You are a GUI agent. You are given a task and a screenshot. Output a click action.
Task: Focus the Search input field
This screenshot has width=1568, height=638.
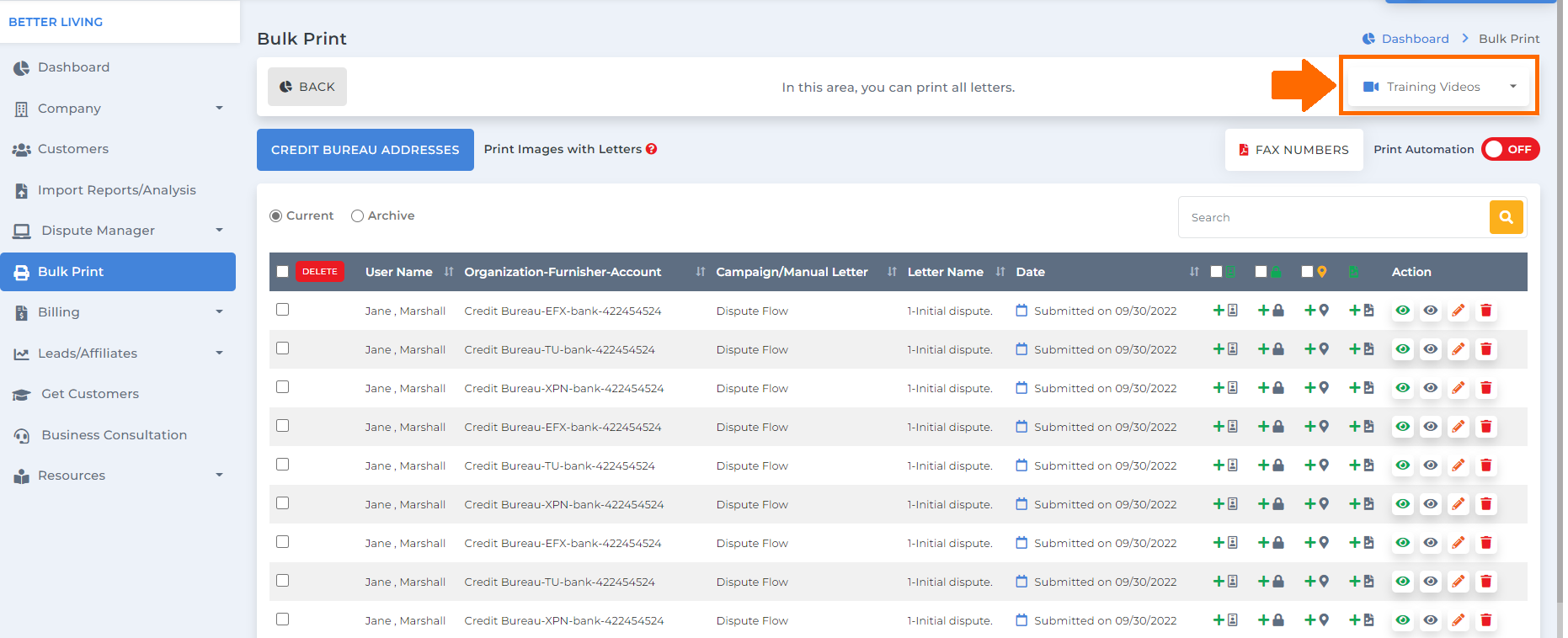(x=1334, y=217)
